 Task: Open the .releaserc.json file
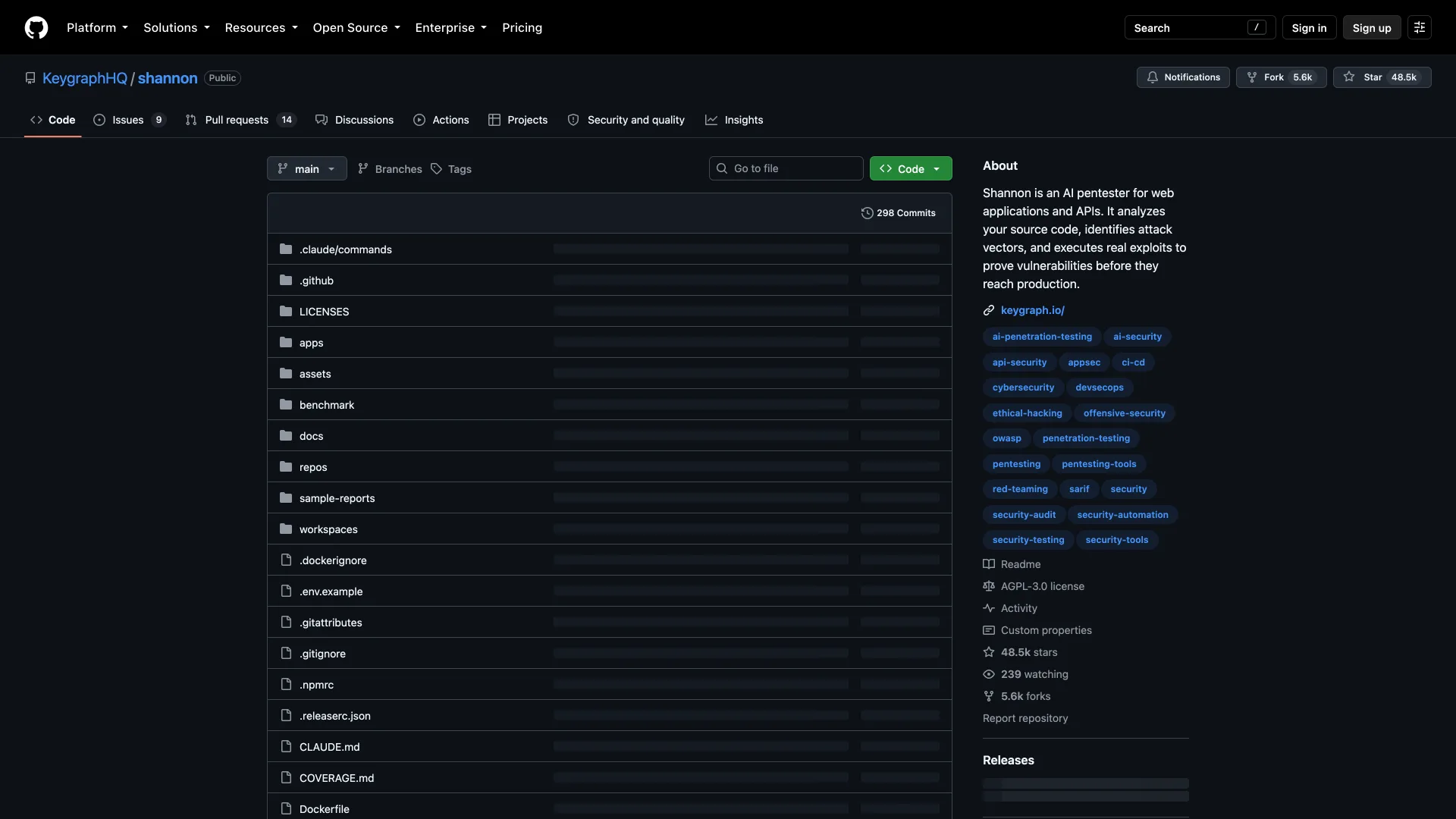335,716
